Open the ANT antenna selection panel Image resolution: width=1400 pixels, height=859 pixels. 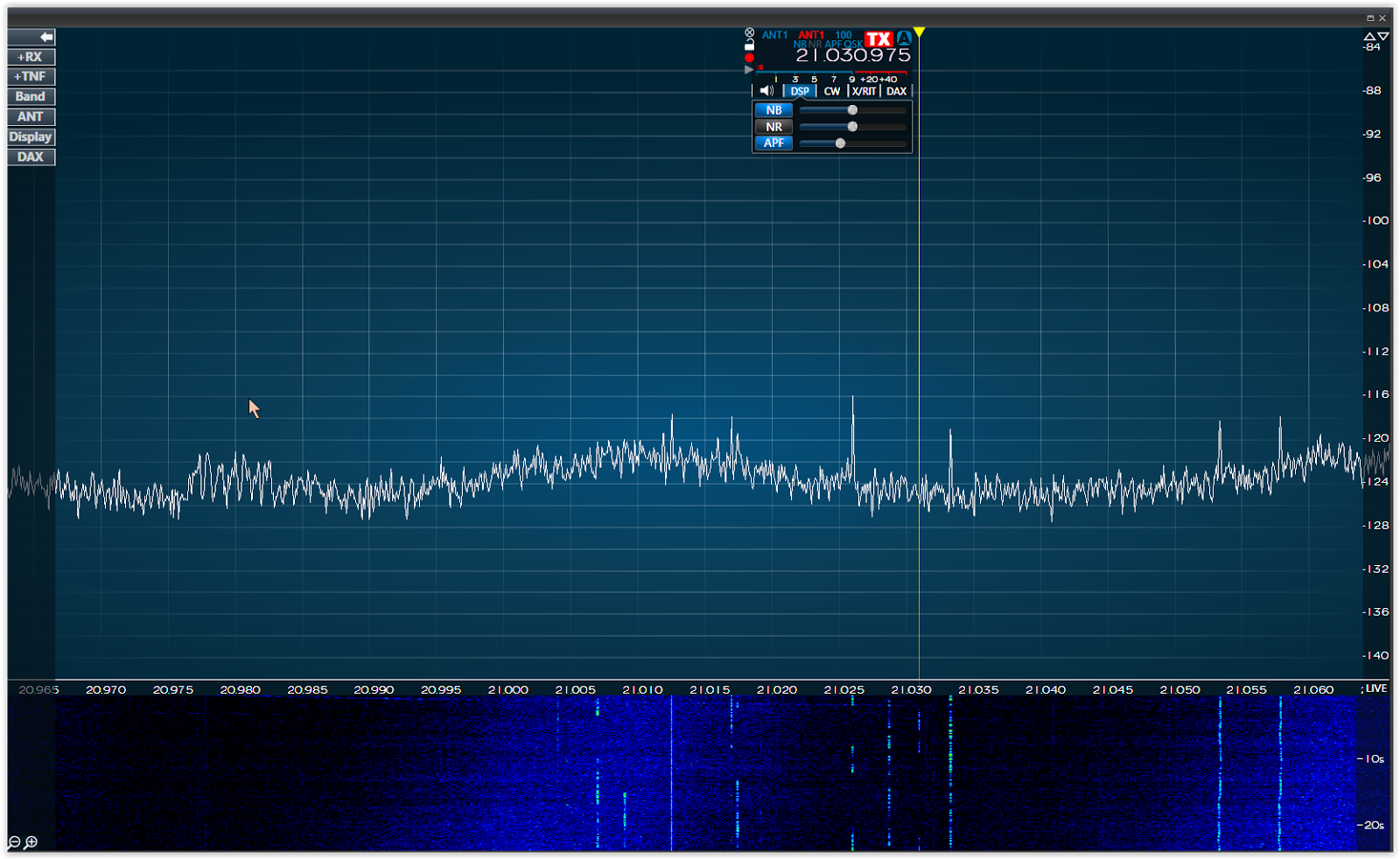click(x=30, y=116)
